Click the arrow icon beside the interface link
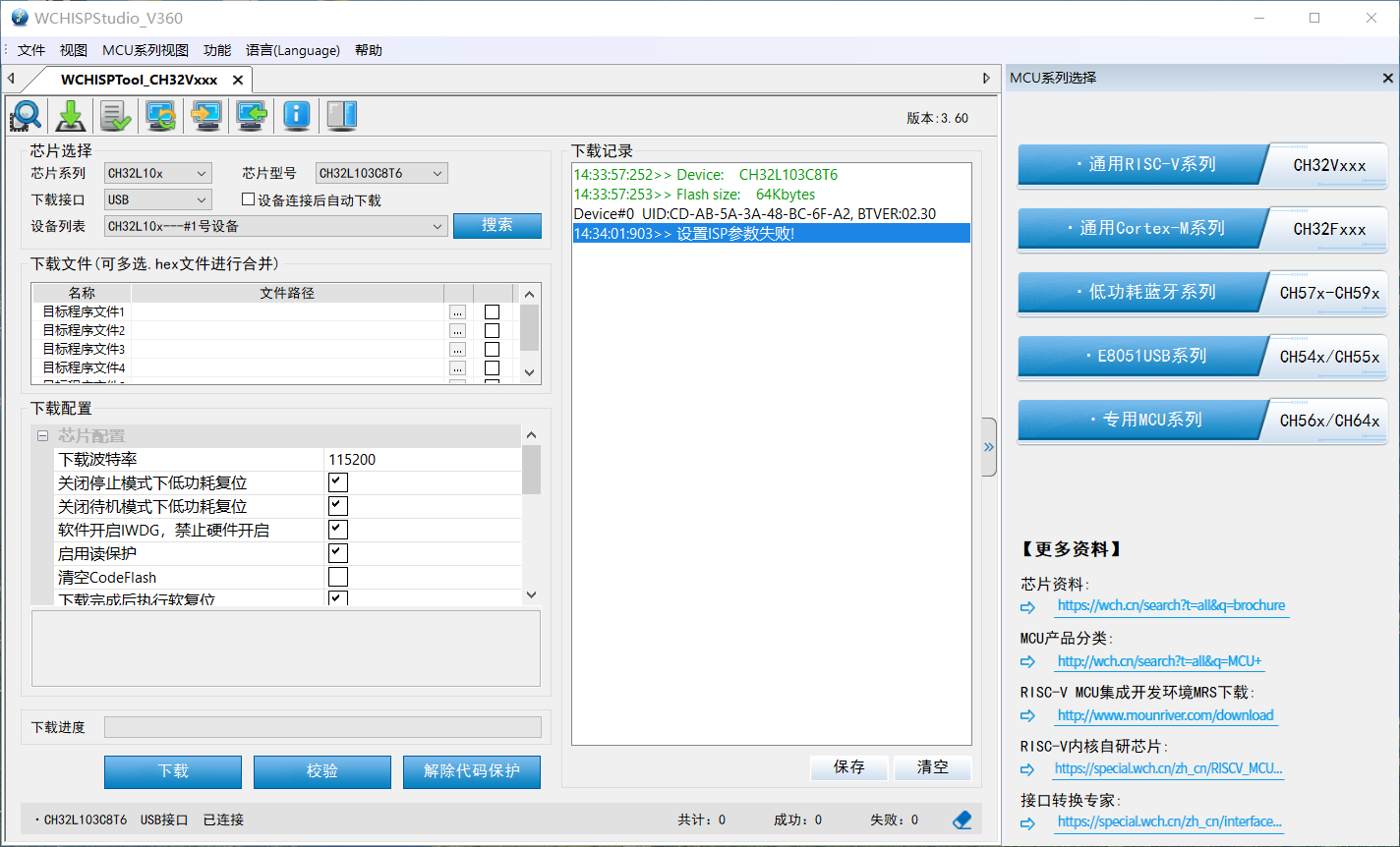 click(1028, 822)
